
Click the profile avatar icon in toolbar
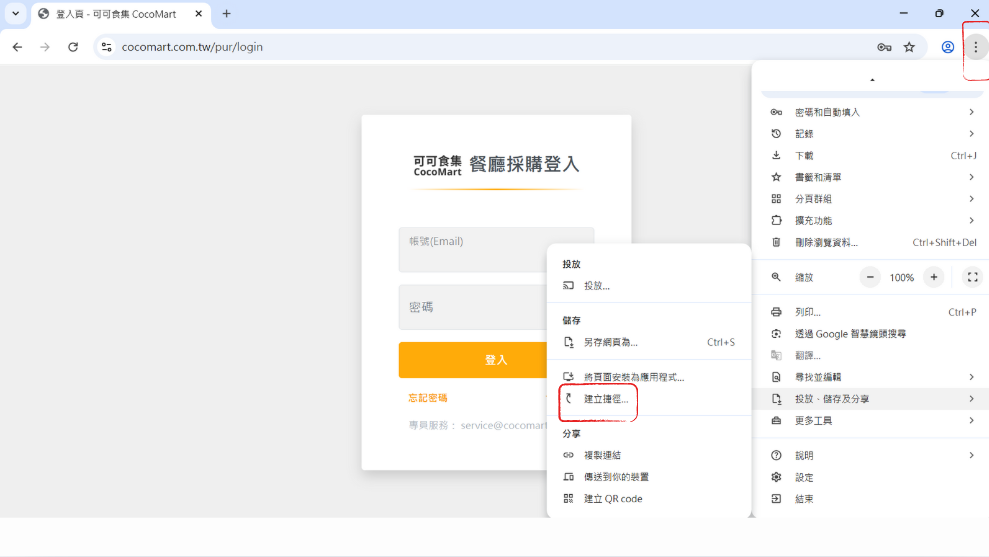(x=947, y=47)
